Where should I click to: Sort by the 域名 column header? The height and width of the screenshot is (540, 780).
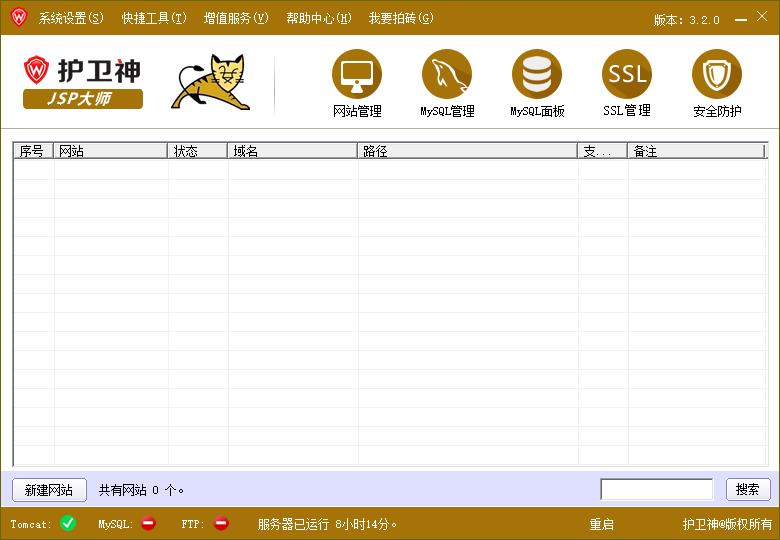[x=292, y=151]
